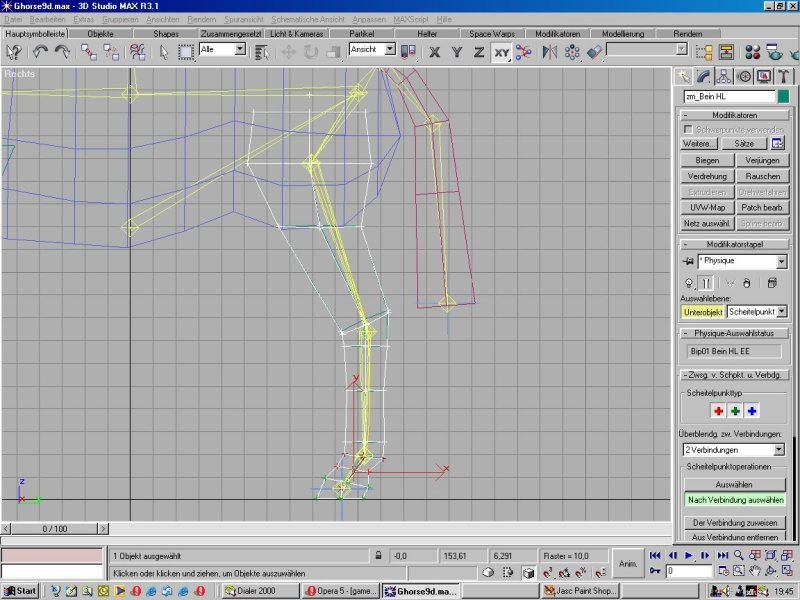Open the Scheitelpunkt selection level dropdown
The height and width of the screenshot is (600, 800).
click(781, 312)
